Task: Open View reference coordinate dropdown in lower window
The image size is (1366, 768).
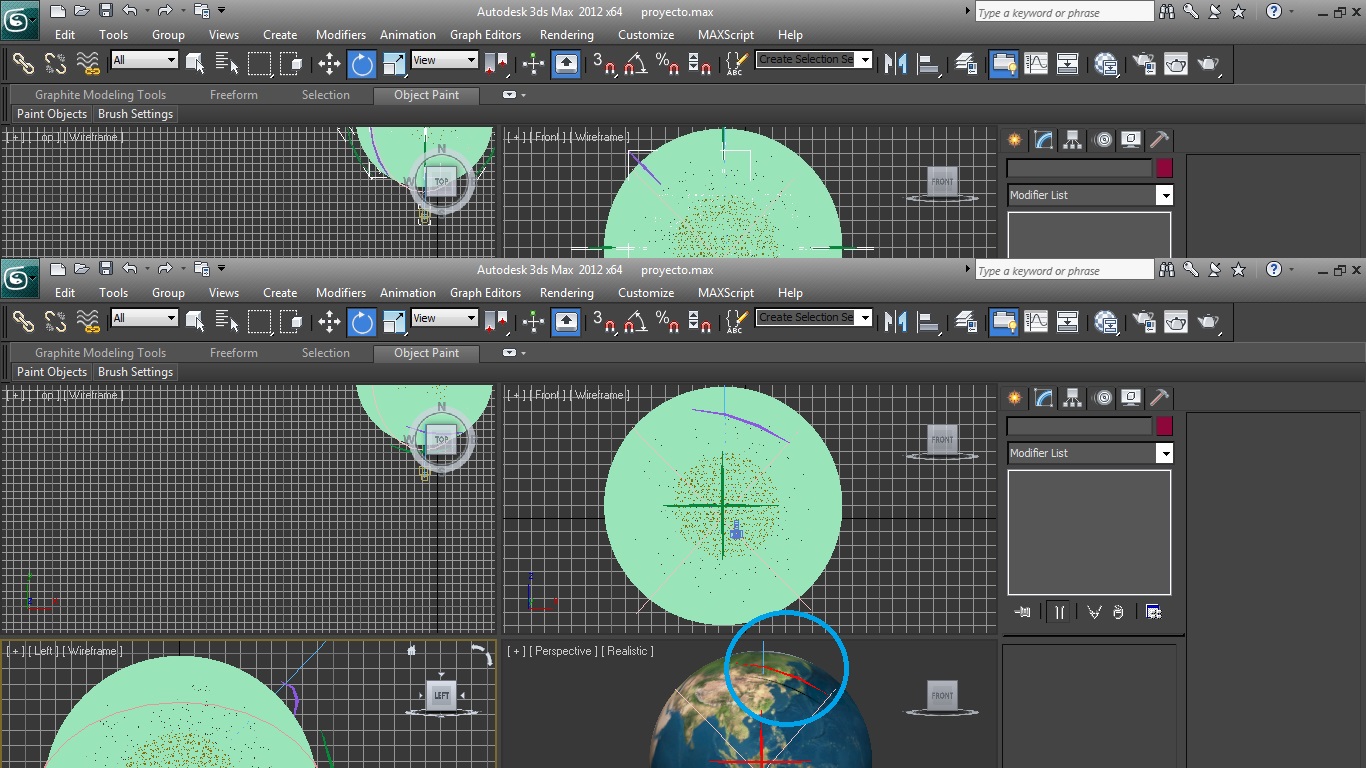Action: click(x=444, y=318)
